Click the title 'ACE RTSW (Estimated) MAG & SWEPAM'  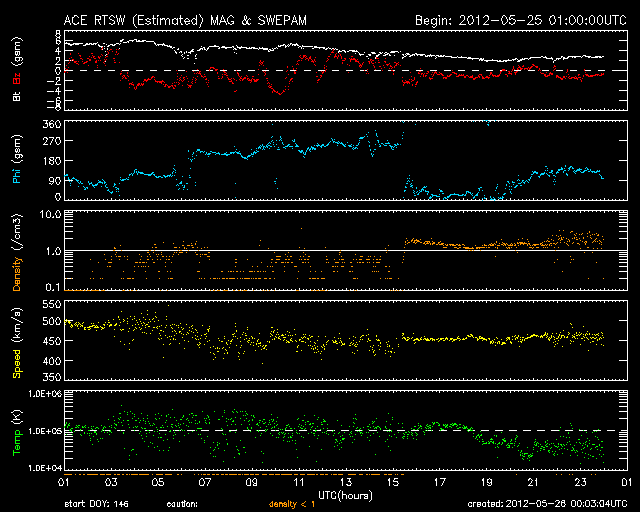coord(185,20)
